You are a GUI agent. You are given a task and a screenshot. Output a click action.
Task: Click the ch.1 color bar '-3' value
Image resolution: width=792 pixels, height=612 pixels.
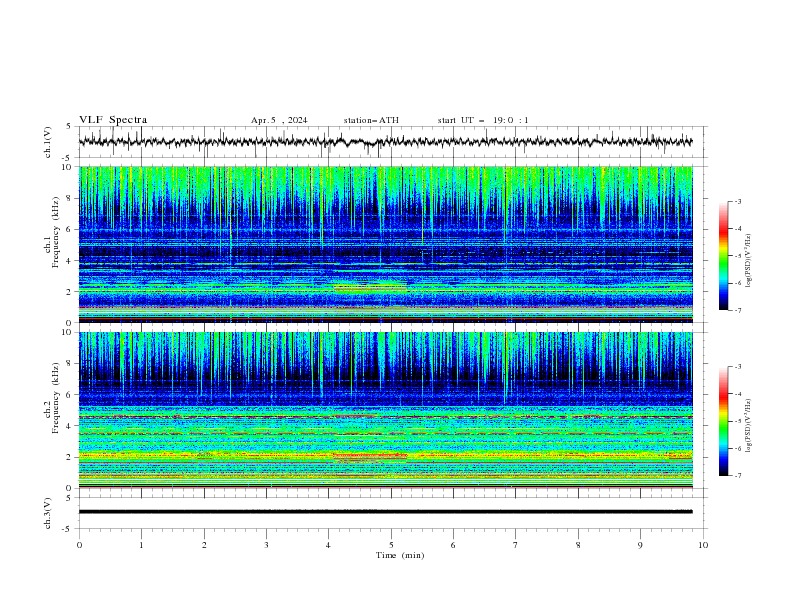tap(737, 201)
